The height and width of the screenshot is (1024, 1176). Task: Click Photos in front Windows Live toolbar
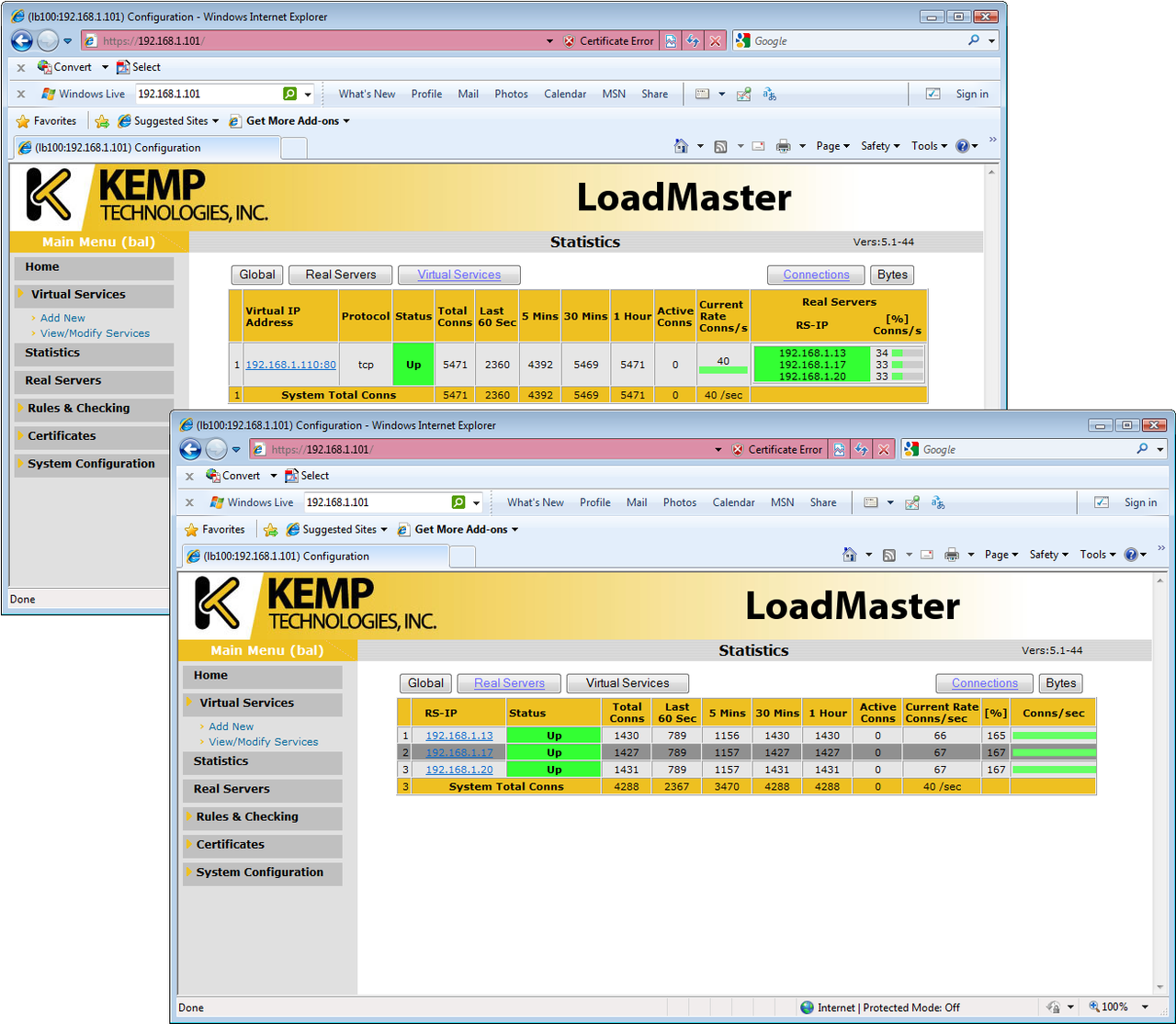click(680, 502)
